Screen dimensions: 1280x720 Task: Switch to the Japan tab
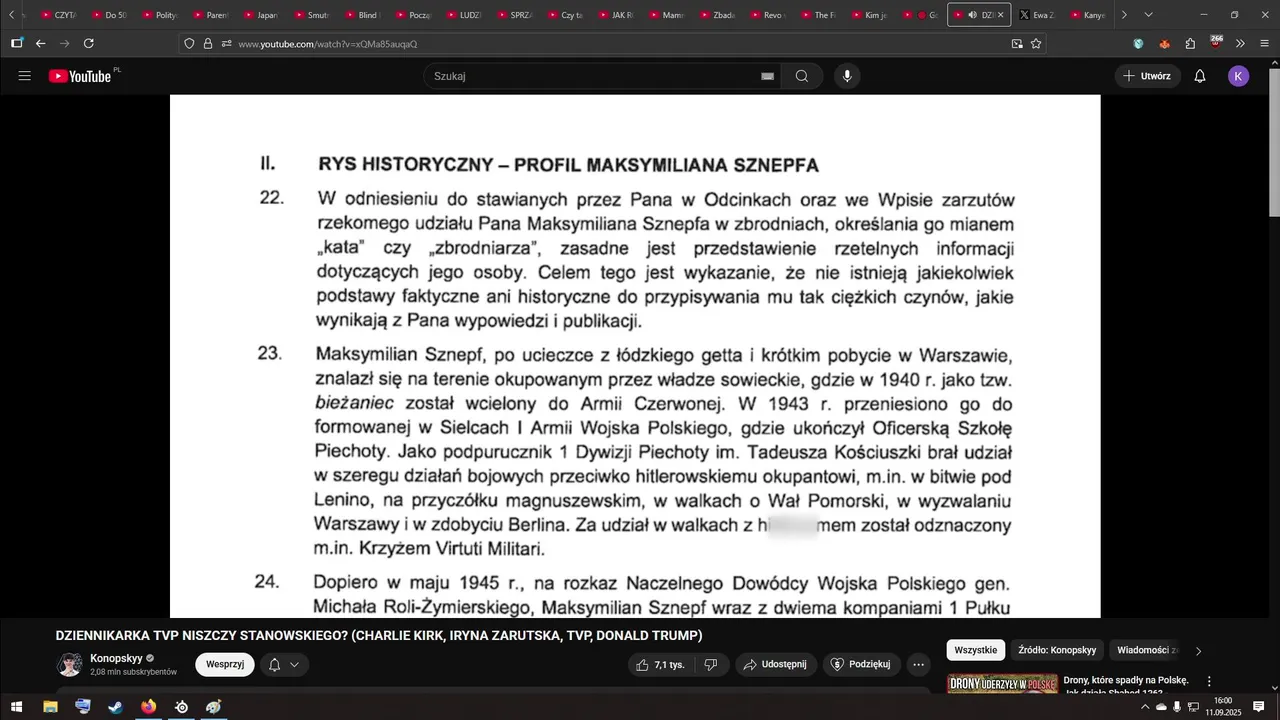[260, 15]
